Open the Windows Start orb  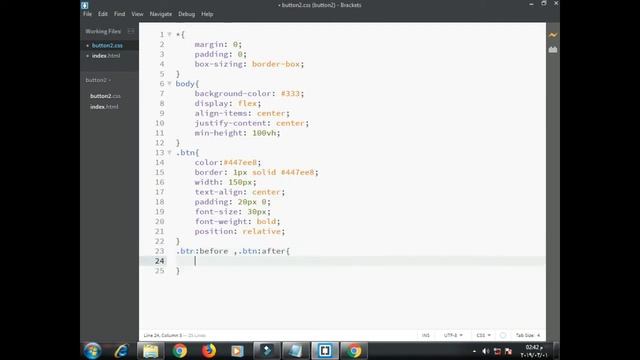tap(92, 351)
